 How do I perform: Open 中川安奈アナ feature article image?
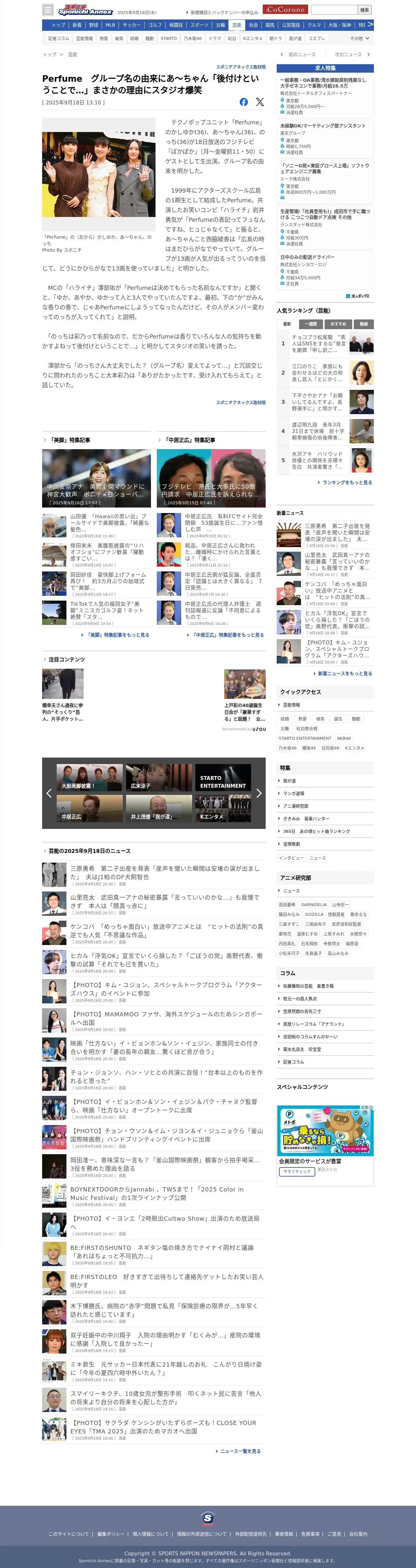coord(96,478)
